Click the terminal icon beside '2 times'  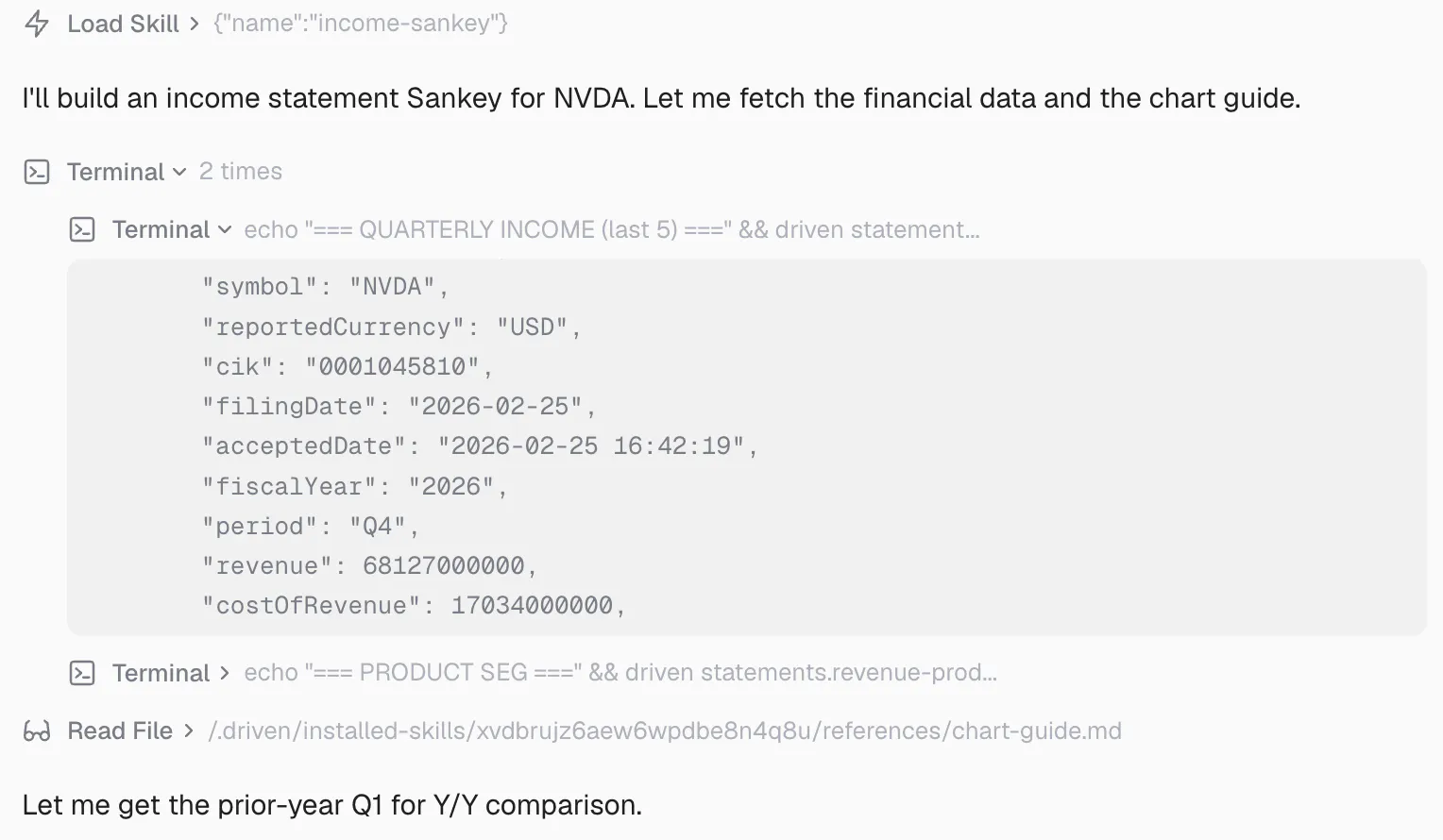tap(37, 172)
